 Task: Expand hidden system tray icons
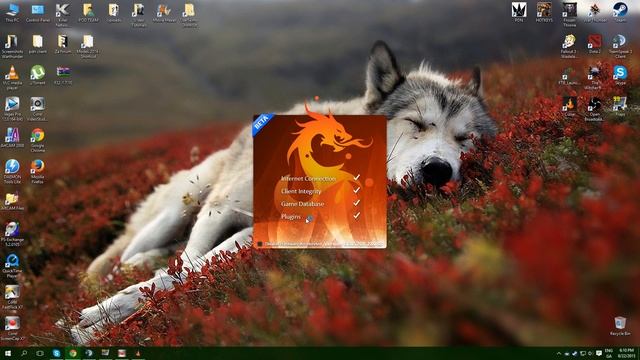click(x=559, y=353)
